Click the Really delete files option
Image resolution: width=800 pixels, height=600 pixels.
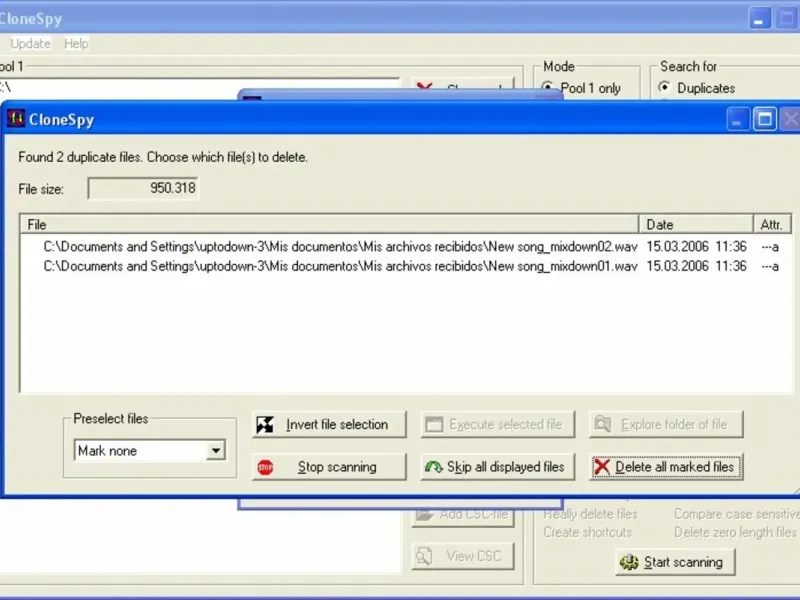point(590,514)
